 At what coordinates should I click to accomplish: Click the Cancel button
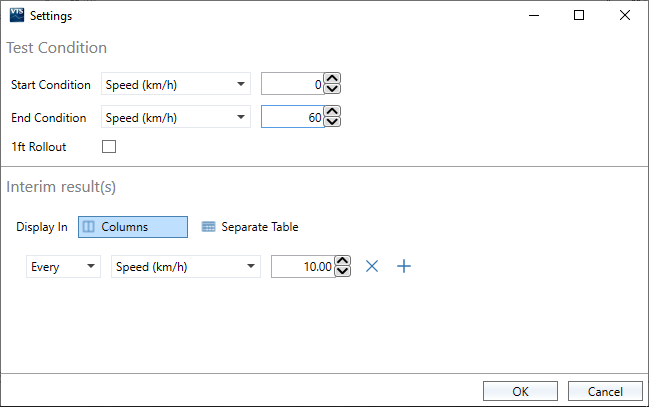[604, 391]
